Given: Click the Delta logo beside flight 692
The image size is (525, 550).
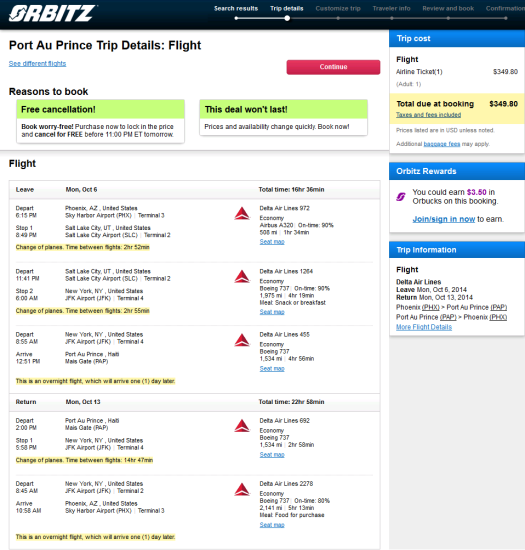Looking at the screenshot, I should click(x=242, y=426).
